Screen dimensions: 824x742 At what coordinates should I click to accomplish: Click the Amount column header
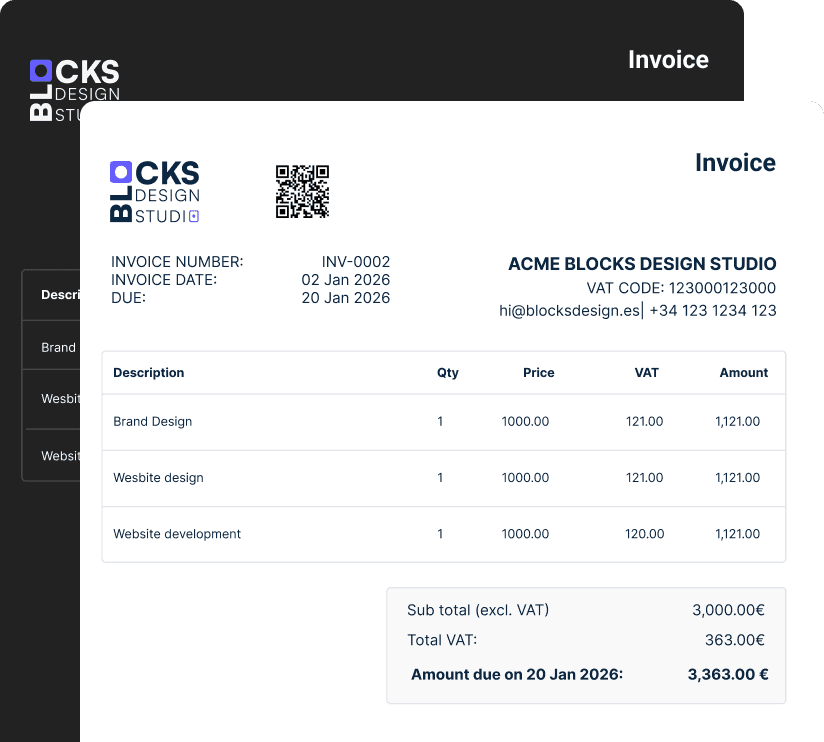[744, 373]
